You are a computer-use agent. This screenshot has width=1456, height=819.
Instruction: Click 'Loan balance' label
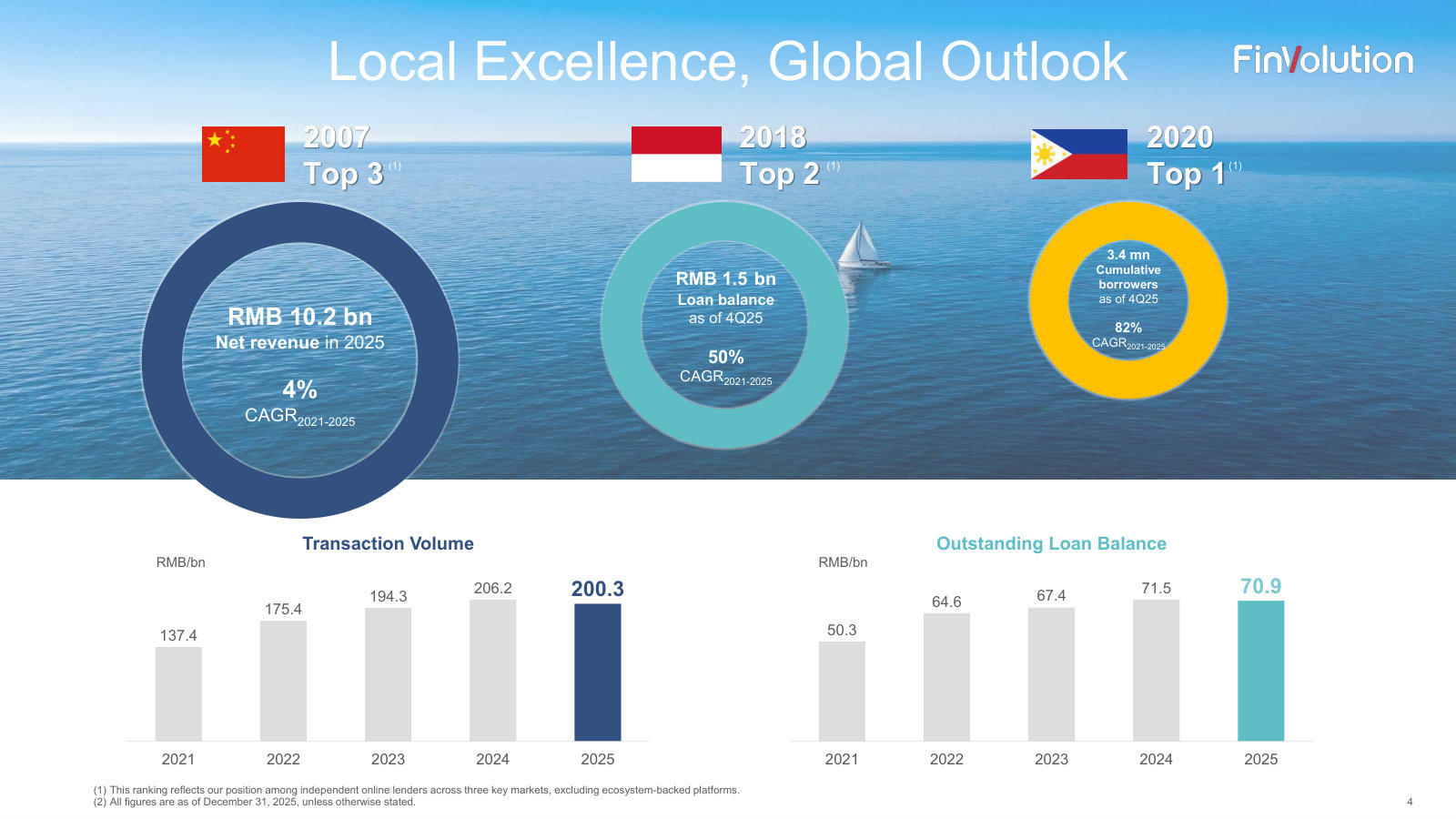coord(725,300)
